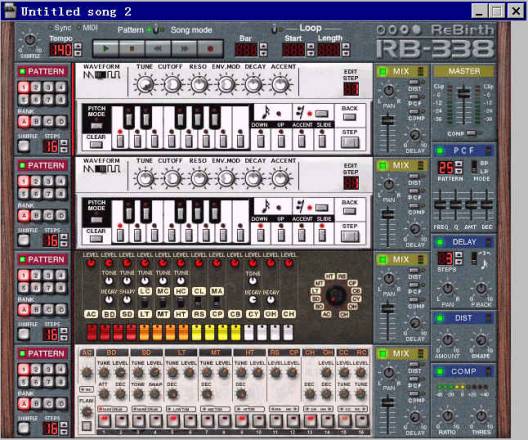Viewport: 528px width, 440px height.
Task: Select bank B in first 303 pattern selector
Action: (36, 121)
